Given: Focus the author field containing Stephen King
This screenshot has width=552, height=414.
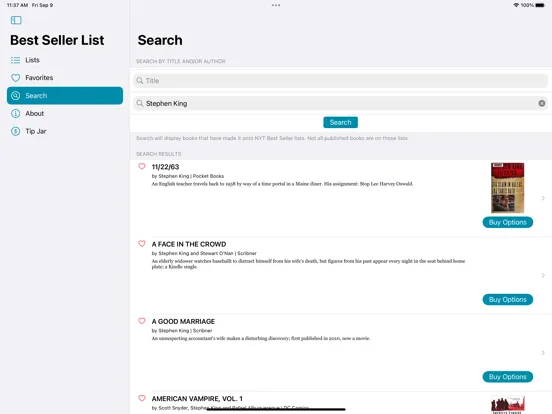Looking at the screenshot, I should click(340, 104).
